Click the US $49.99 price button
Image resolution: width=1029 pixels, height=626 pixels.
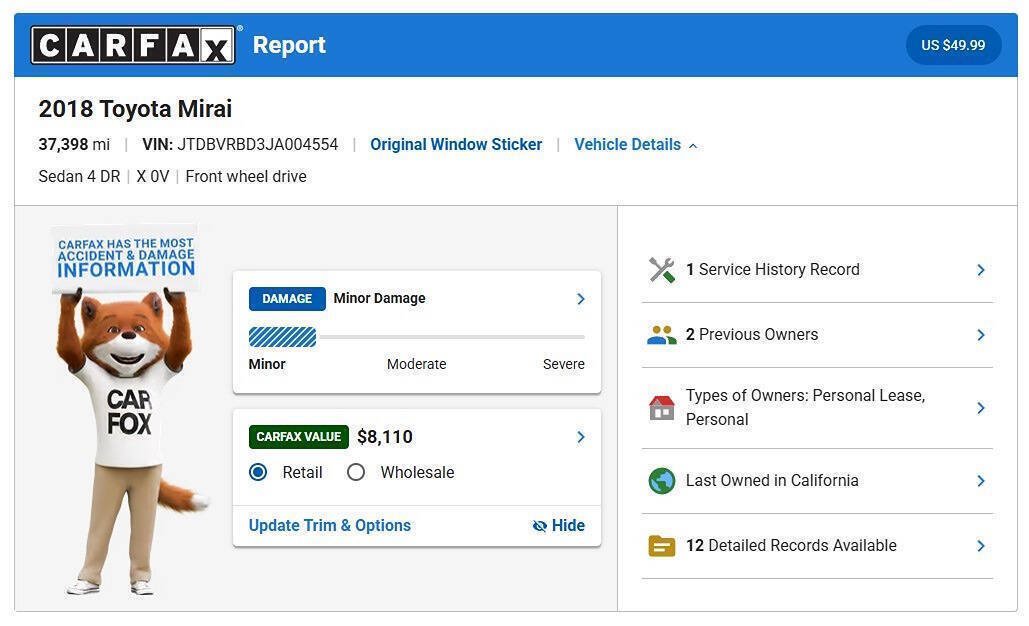pyautogui.click(x=953, y=45)
